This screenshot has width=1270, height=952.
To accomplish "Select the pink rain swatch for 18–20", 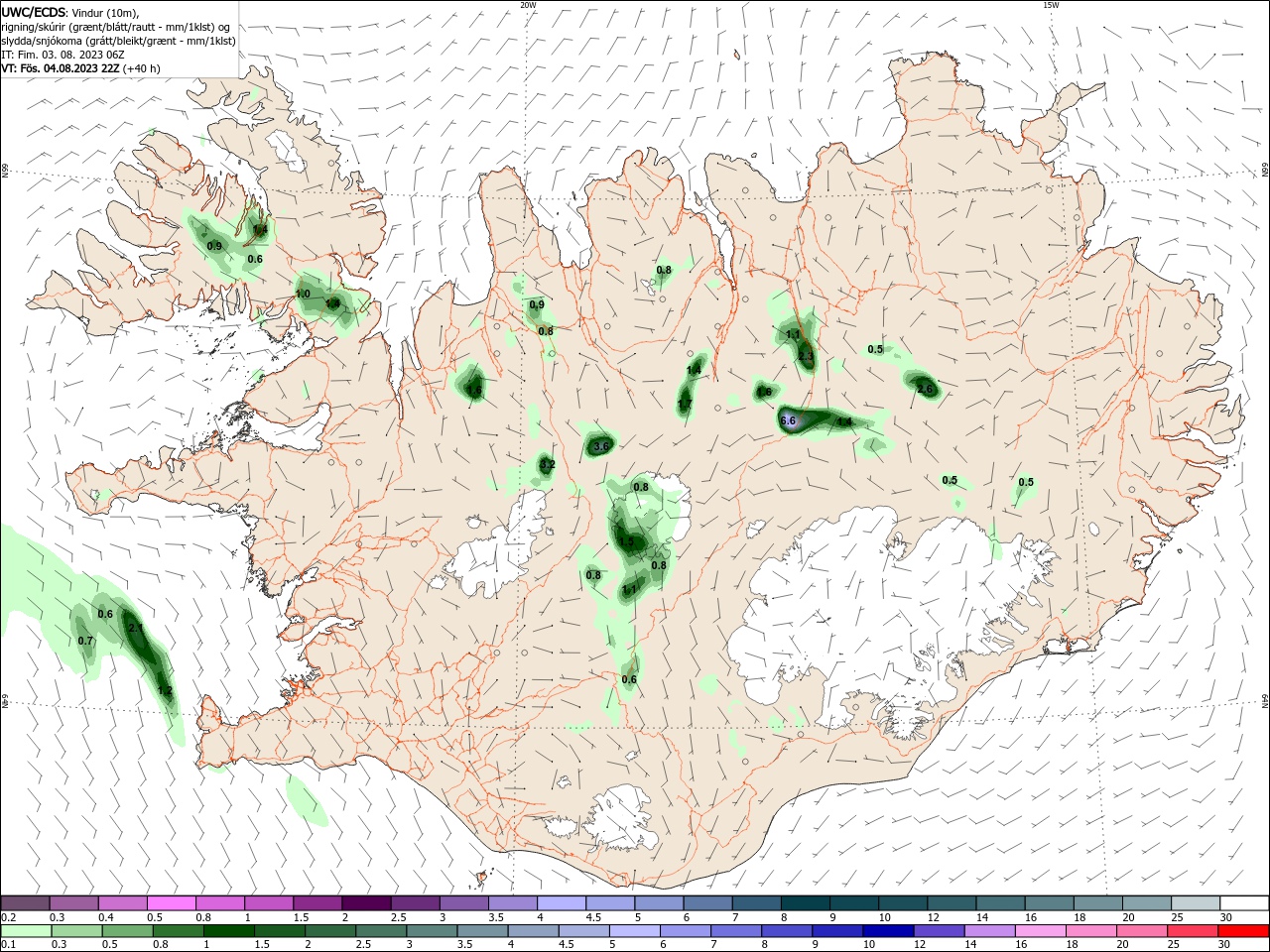I will [1091, 931].
